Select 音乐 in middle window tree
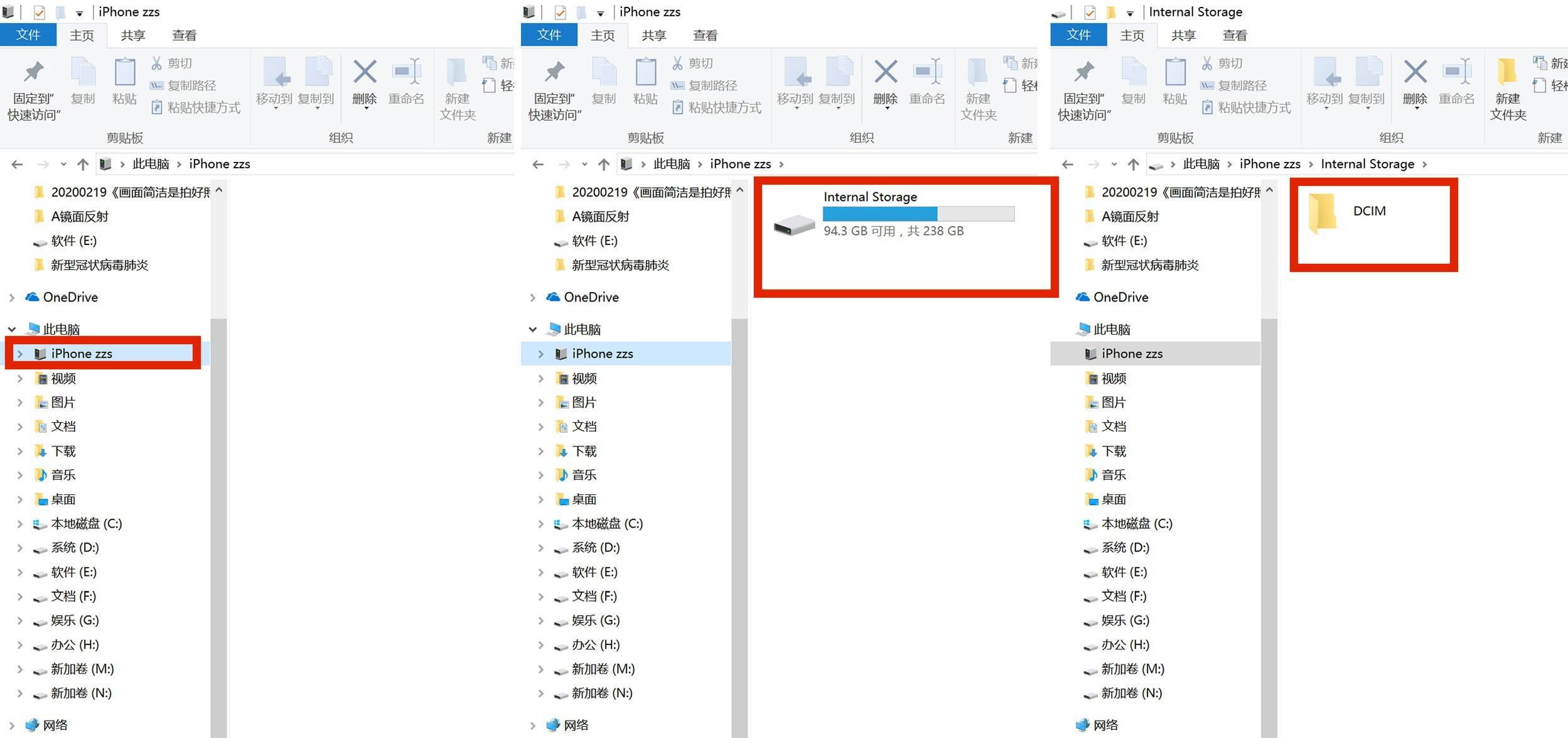 tap(584, 475)
